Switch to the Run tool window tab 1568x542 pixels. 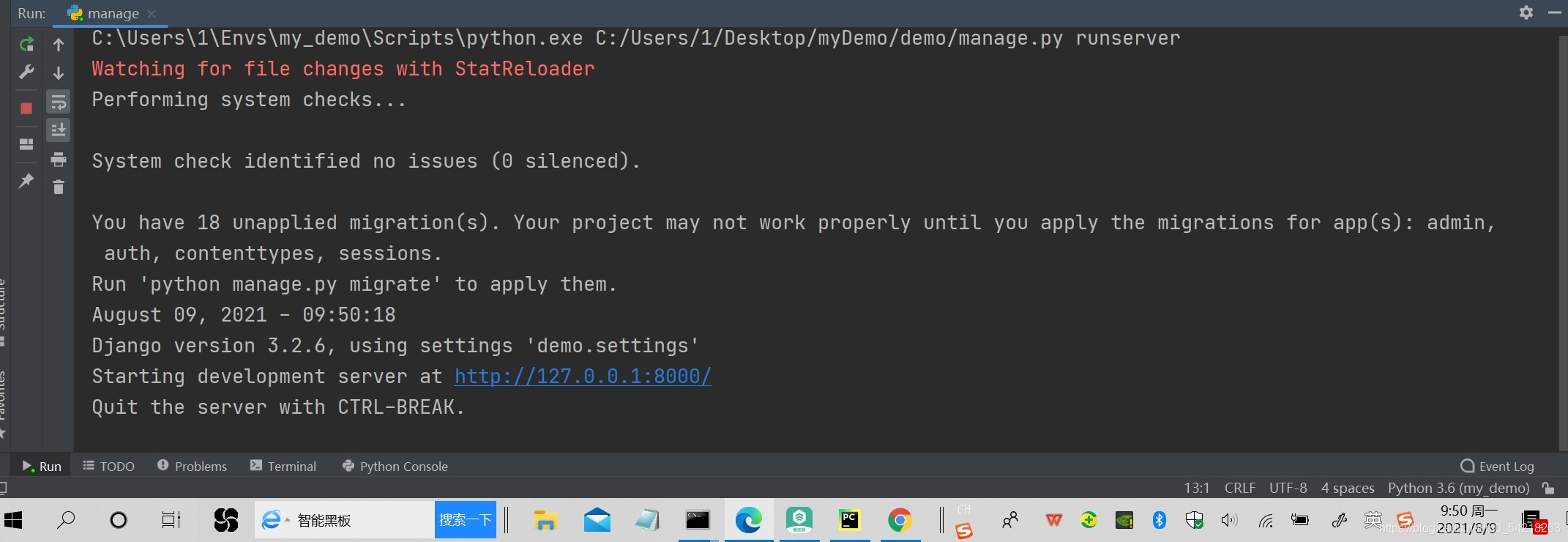(41, 466)
